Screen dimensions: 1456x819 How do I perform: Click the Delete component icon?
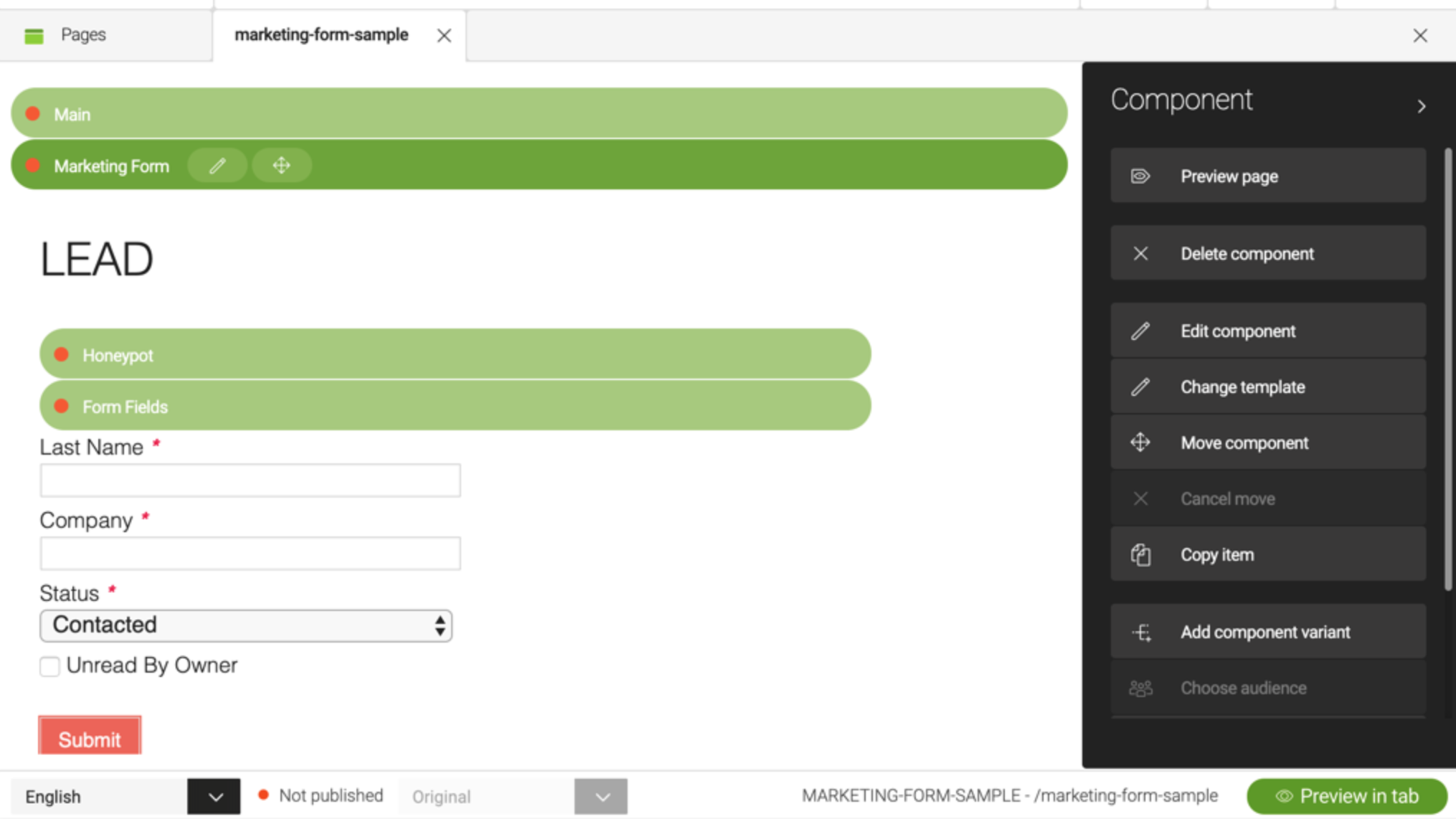click(1139, 253)
